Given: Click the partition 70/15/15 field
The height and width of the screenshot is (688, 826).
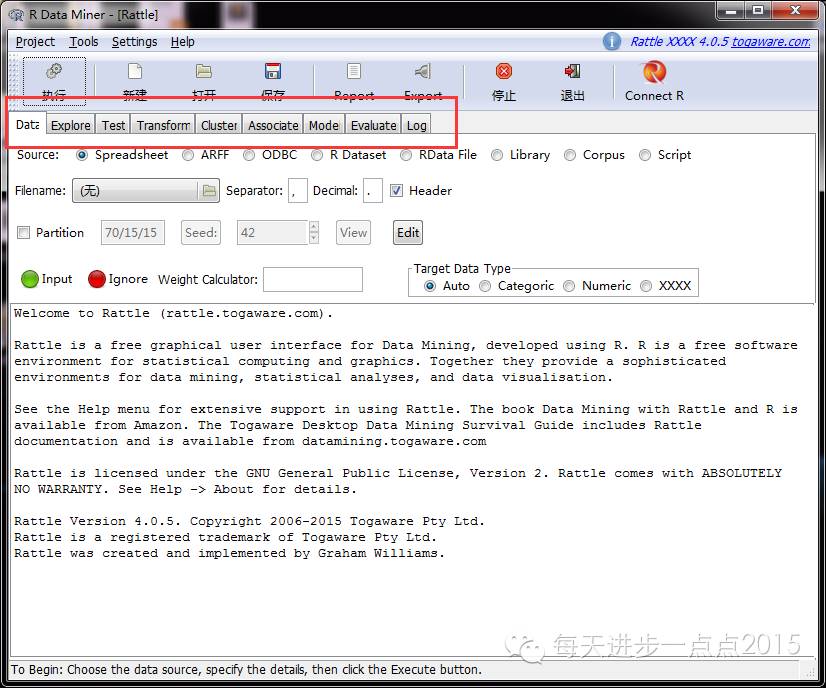Looking at the screenshot, I should [x=133, y=232].
